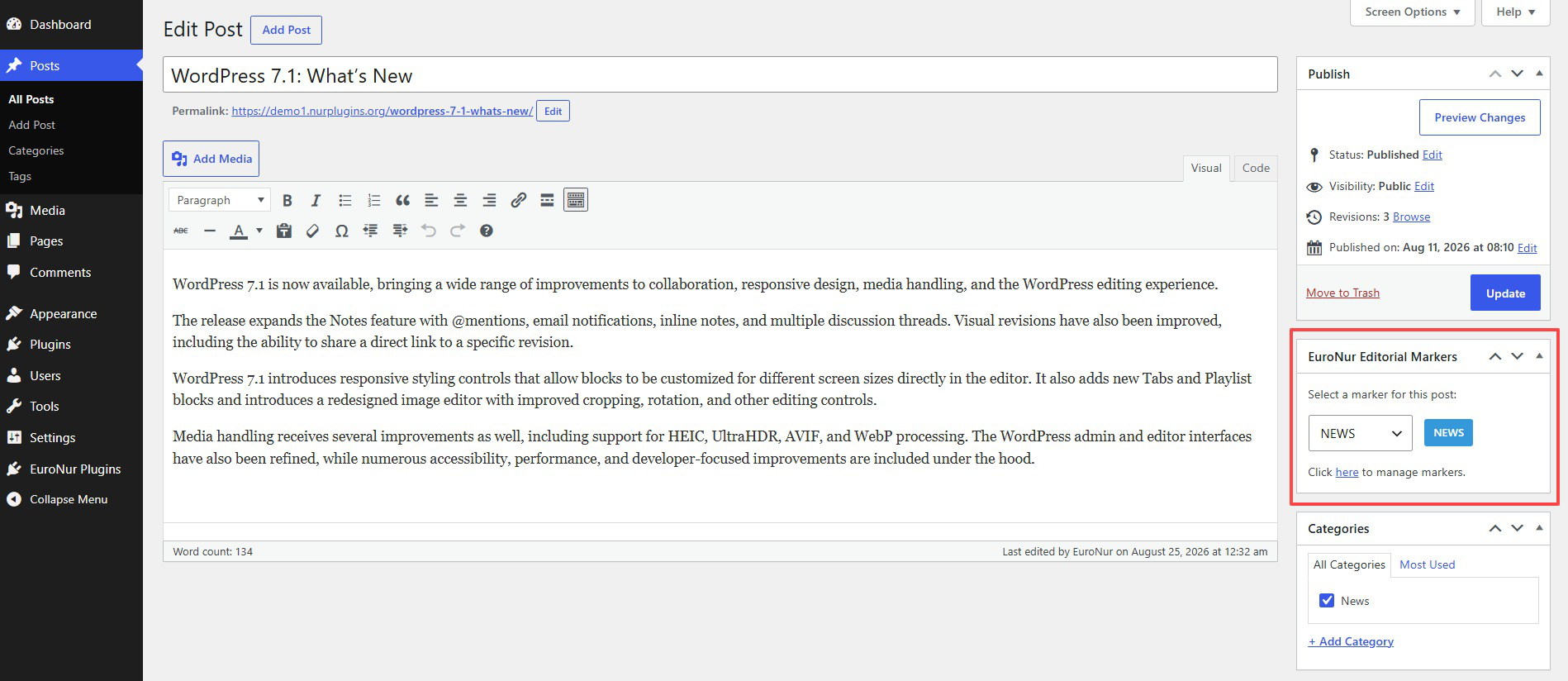
Task: Apply blockquote formatting
Action: coord(402,200)
